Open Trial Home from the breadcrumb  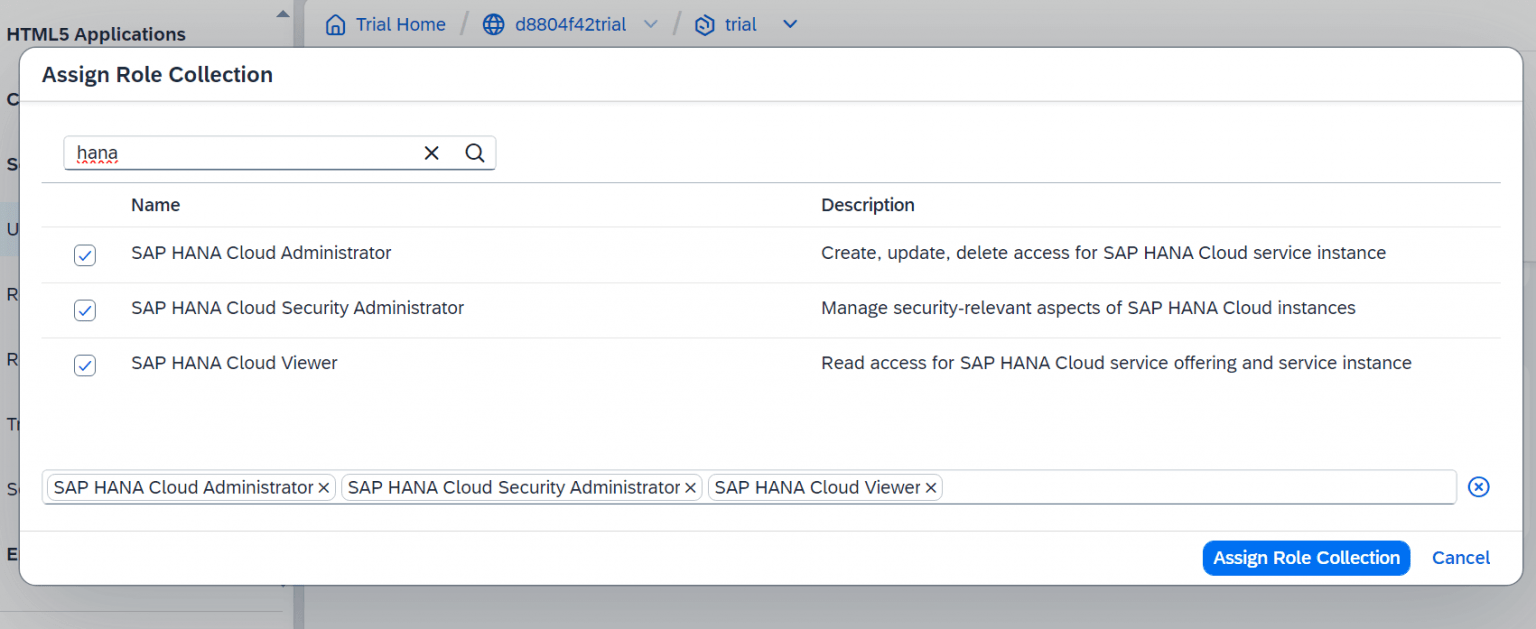398,24
